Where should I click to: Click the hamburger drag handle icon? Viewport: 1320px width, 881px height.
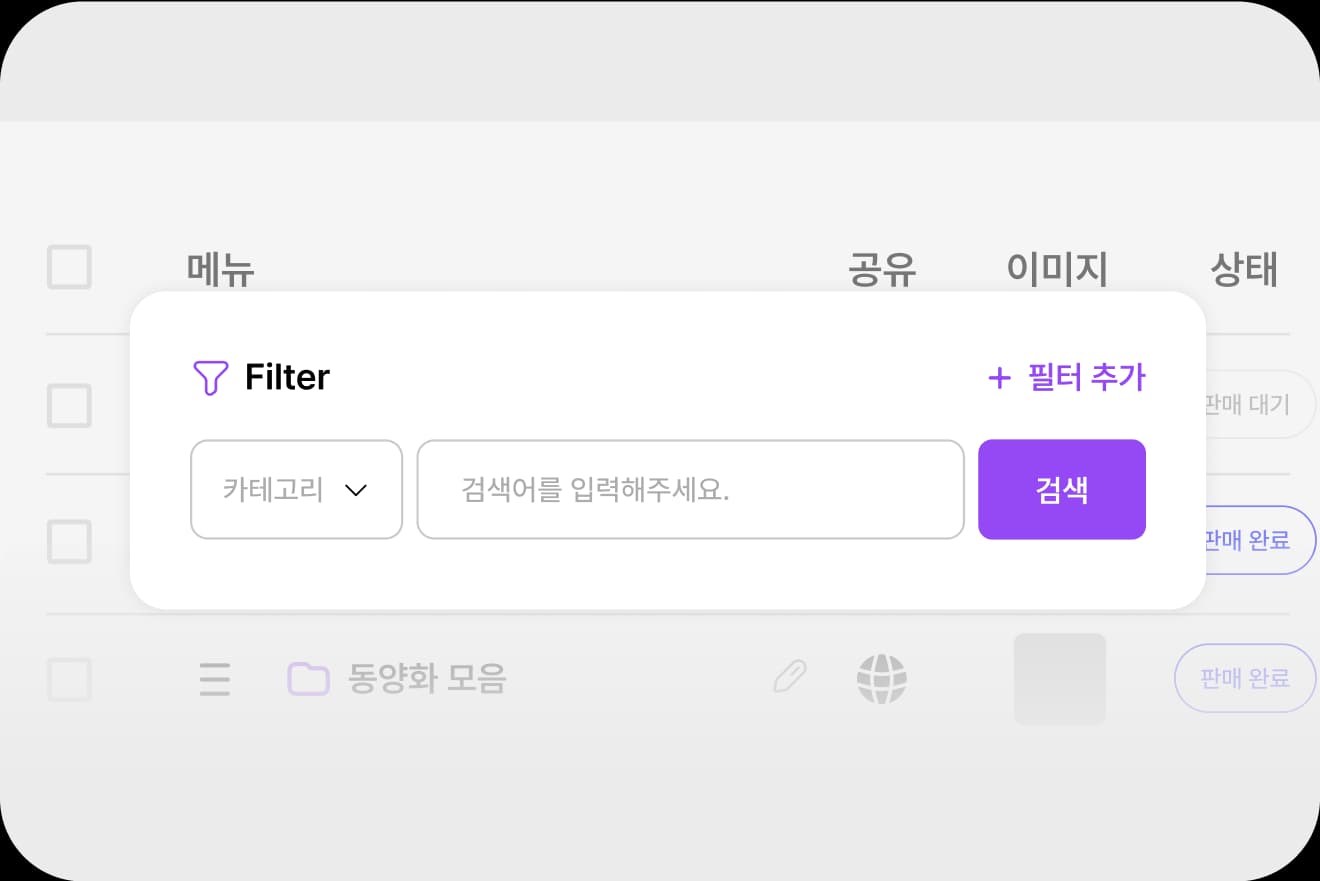click(x=215, y=679)
